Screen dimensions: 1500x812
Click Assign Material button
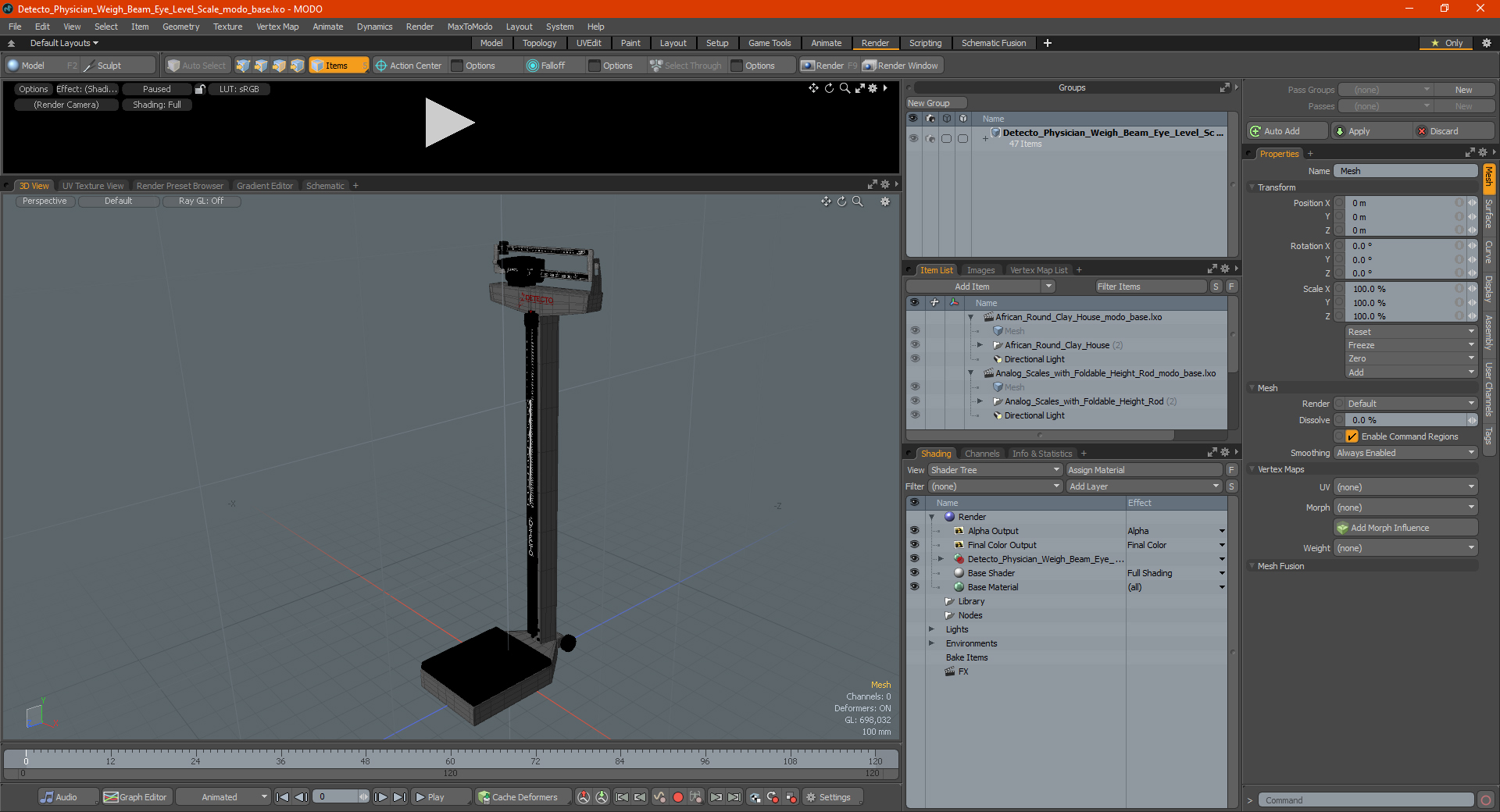(1143, 470)
